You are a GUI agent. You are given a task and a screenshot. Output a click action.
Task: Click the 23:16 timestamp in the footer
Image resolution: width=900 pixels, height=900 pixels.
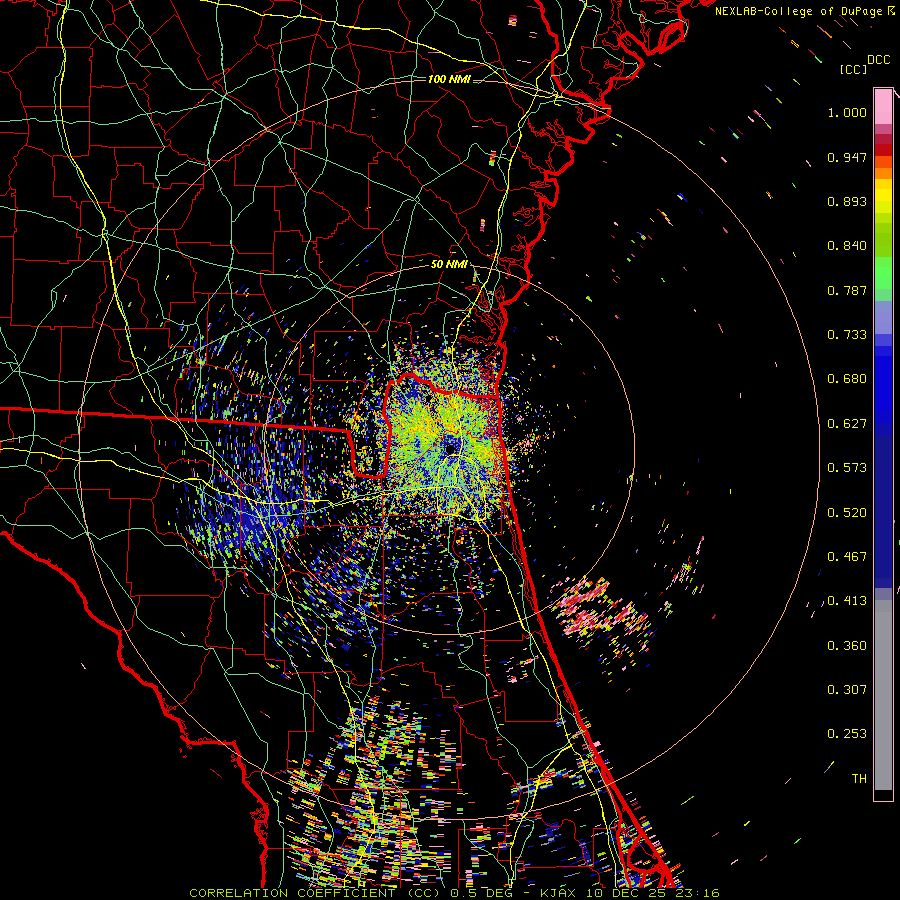click(699, 893)
